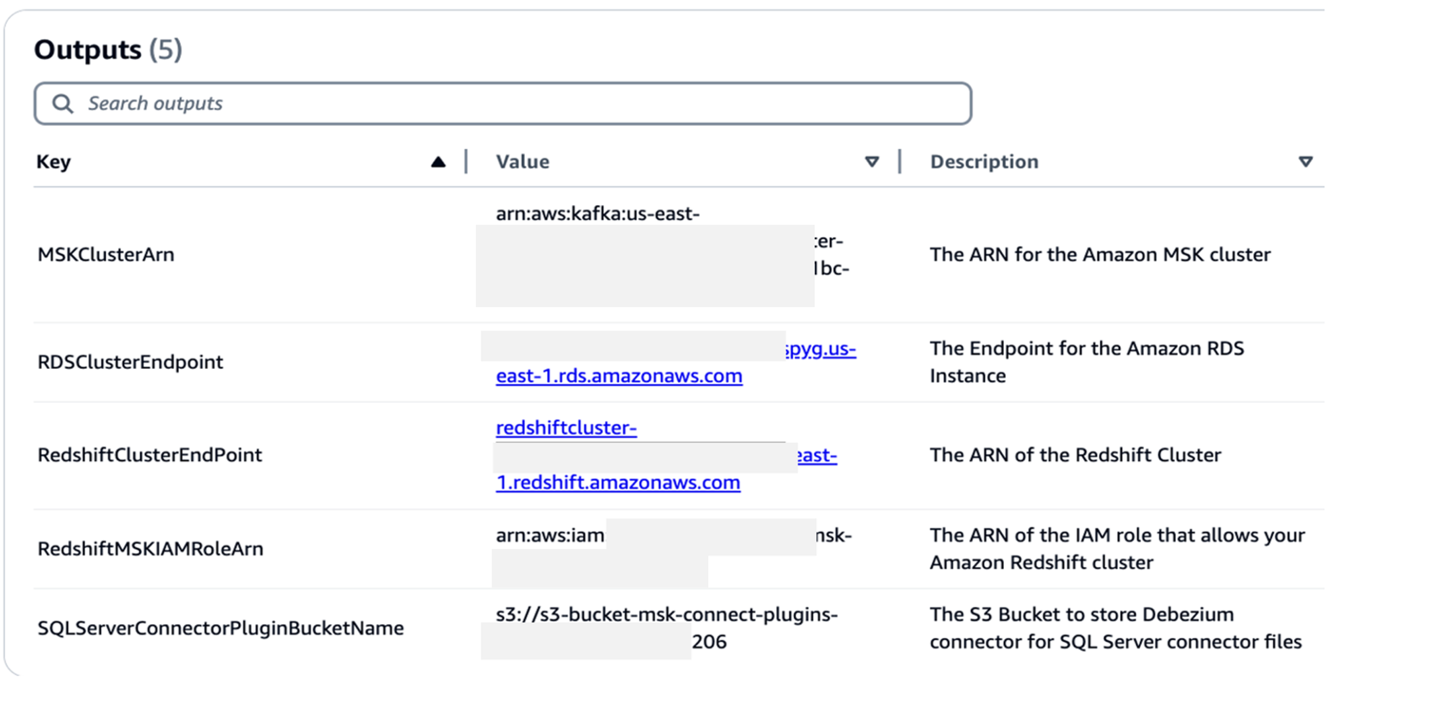Open the redshiftcluster endpoint link
Viewport: 1430px width, 706px height.
(566, 428)
